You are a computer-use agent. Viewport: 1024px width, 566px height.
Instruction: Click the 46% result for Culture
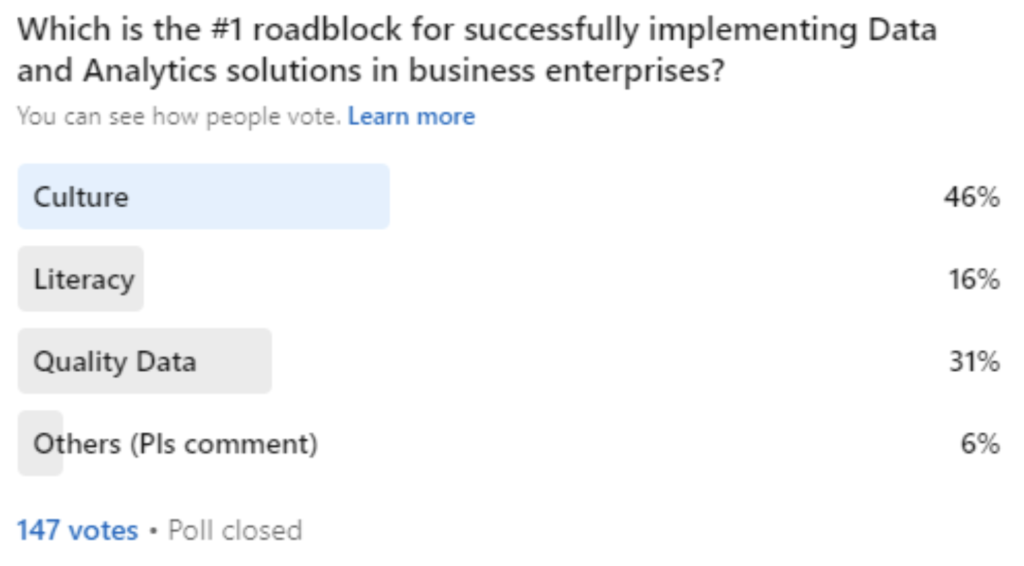tap(972, 197)
